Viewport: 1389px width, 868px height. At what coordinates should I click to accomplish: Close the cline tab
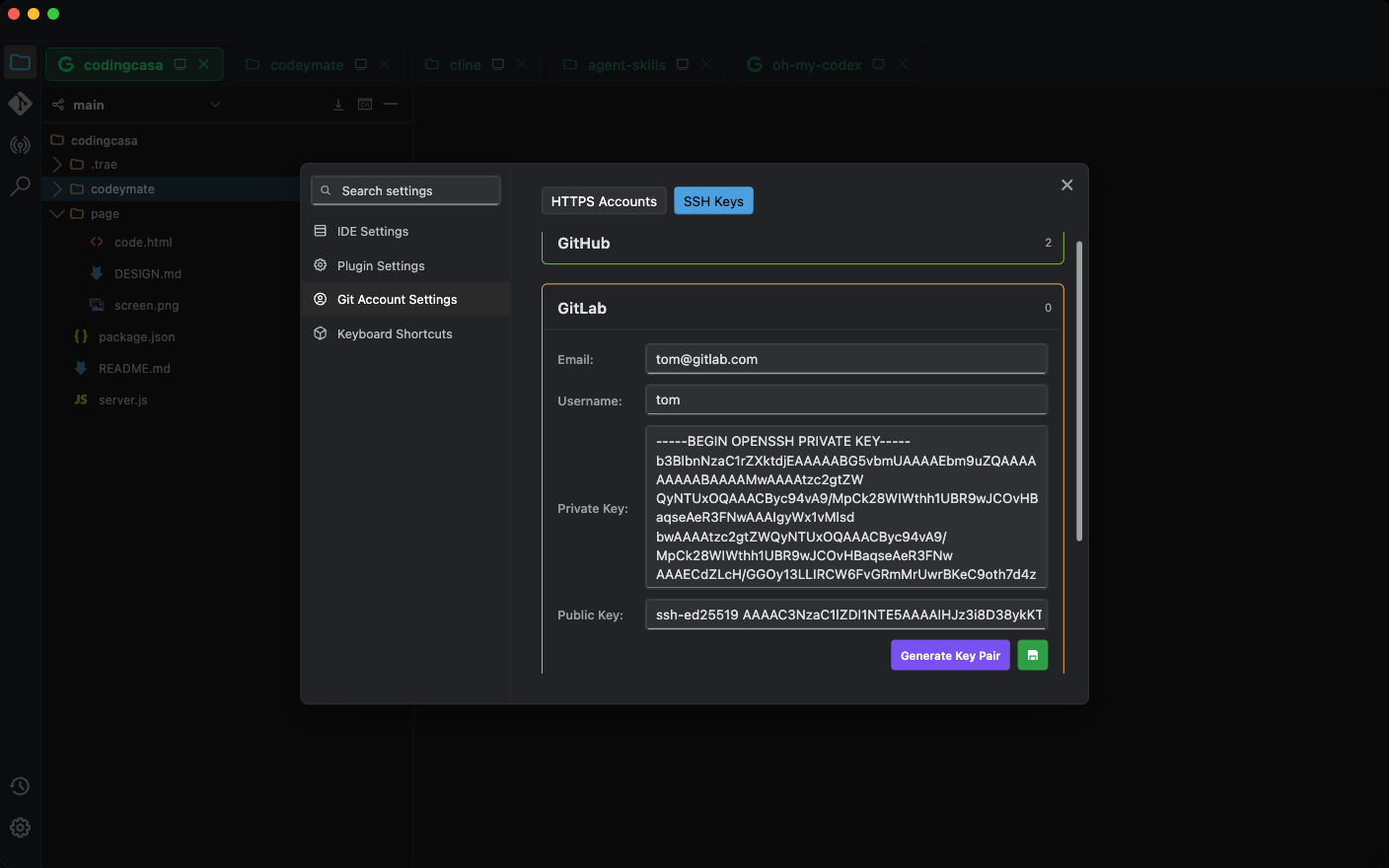coord(522,64)
